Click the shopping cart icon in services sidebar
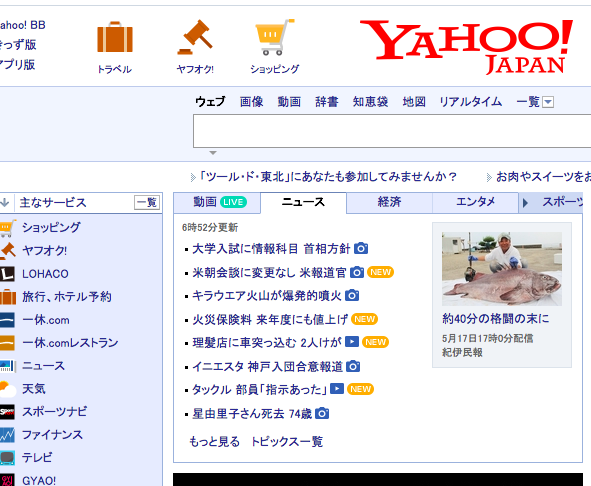 (7, 228)
